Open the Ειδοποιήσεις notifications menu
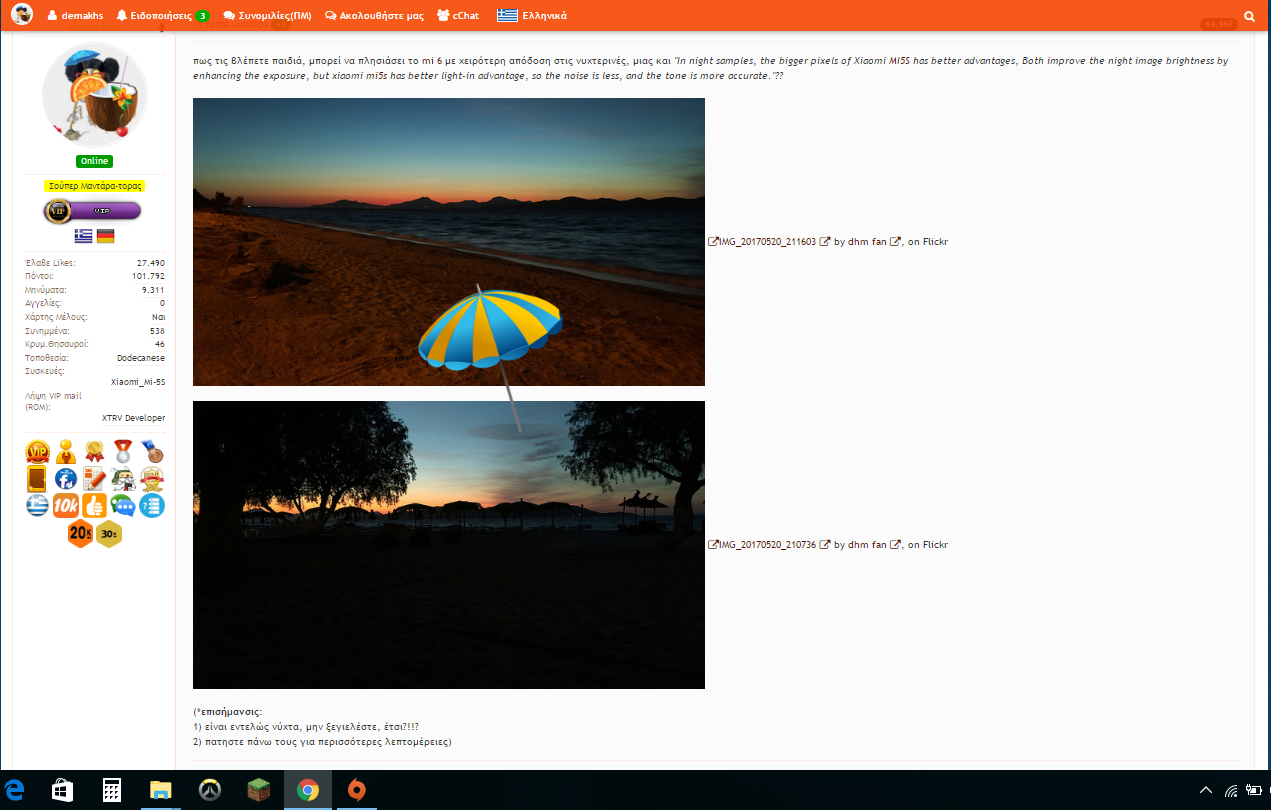The height and width of the screenshot is (810, 1271). click(x=161, y=16)
